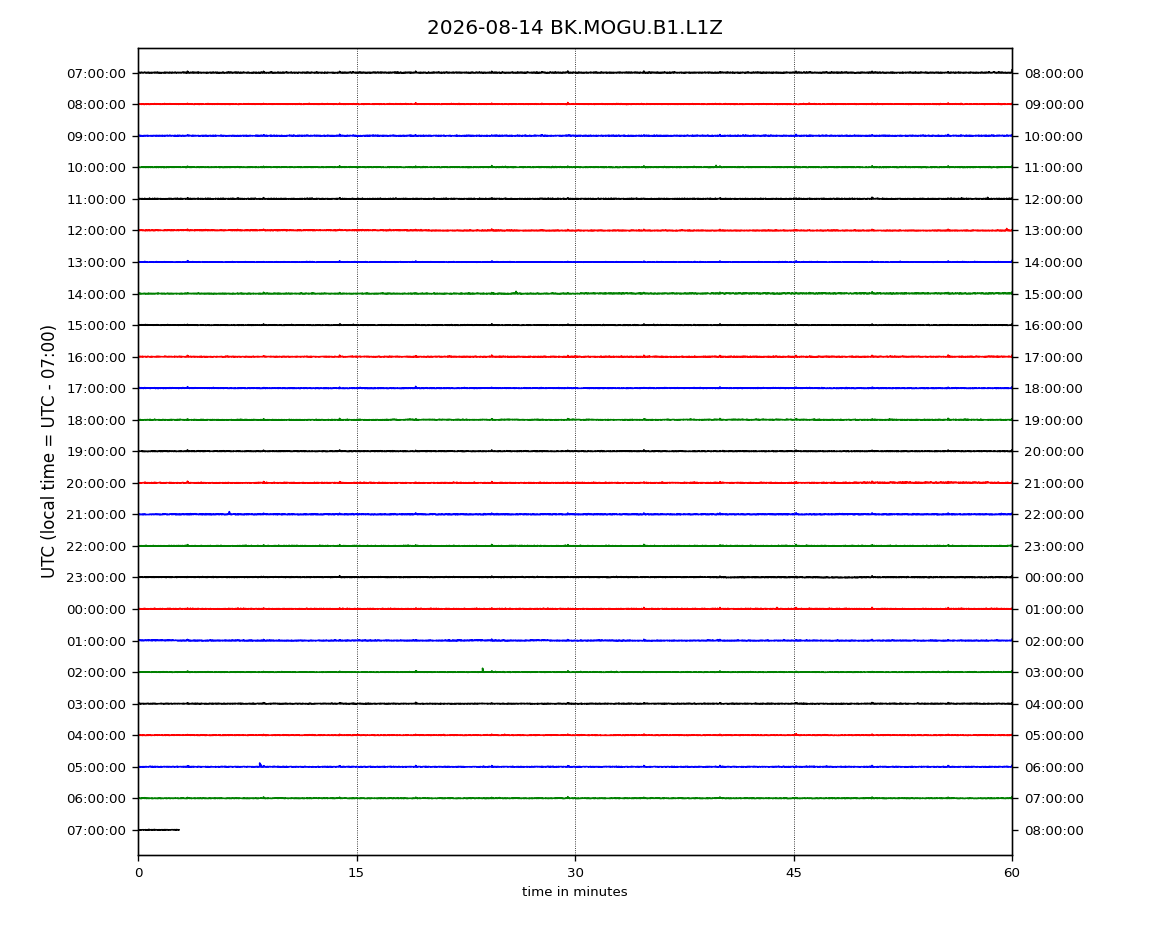Click the x-axis tick label 0

(139, 872)
